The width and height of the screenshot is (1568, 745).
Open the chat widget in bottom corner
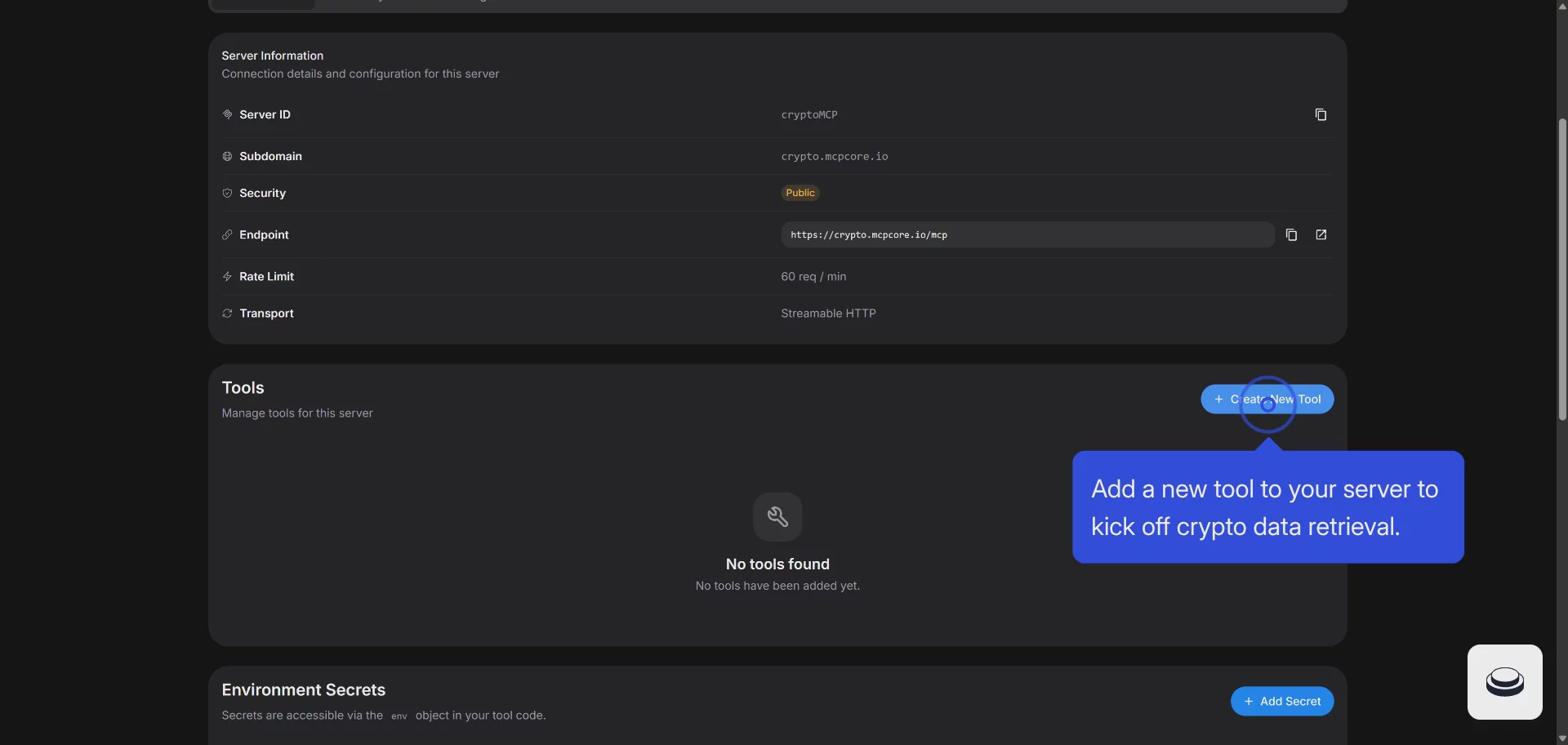click(1504, 682)
